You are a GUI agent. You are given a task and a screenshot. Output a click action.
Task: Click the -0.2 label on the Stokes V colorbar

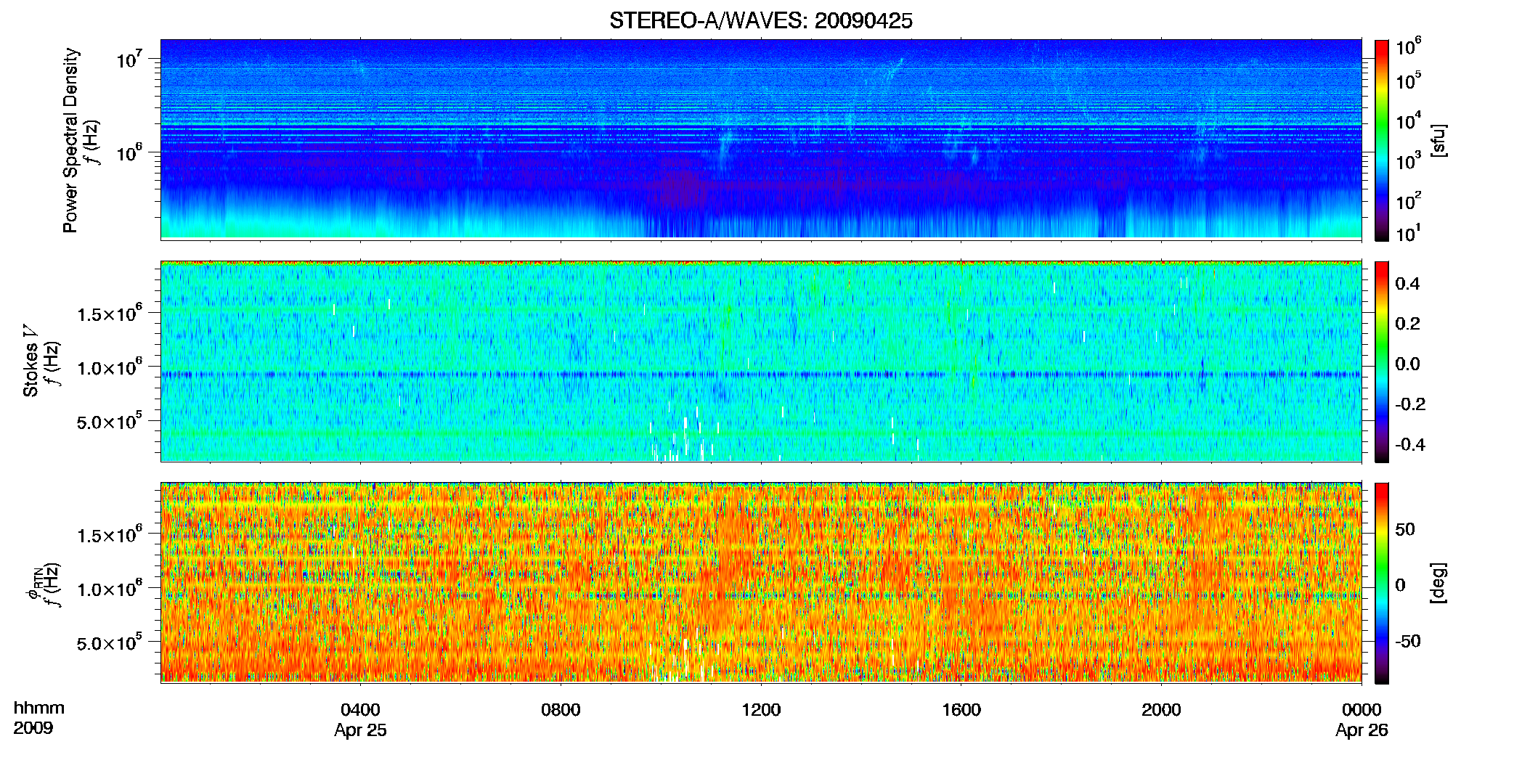point(1410,404)
